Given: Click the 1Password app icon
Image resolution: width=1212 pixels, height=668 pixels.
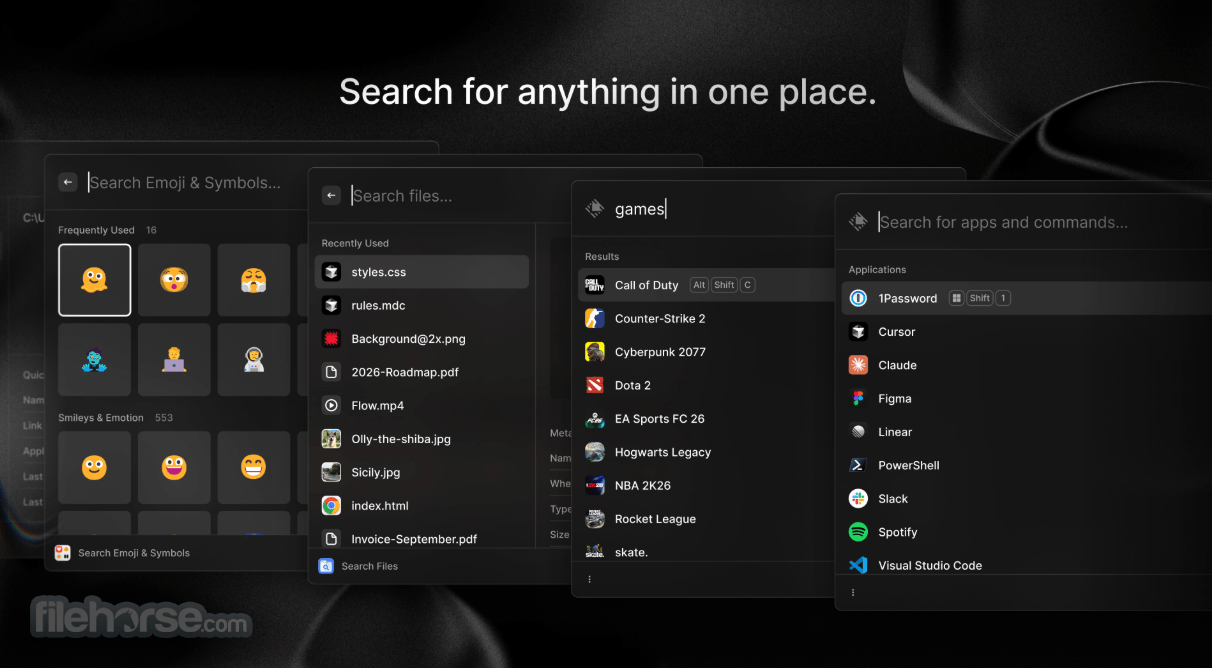Looking at the screenshot, I should tap(858, 298).
